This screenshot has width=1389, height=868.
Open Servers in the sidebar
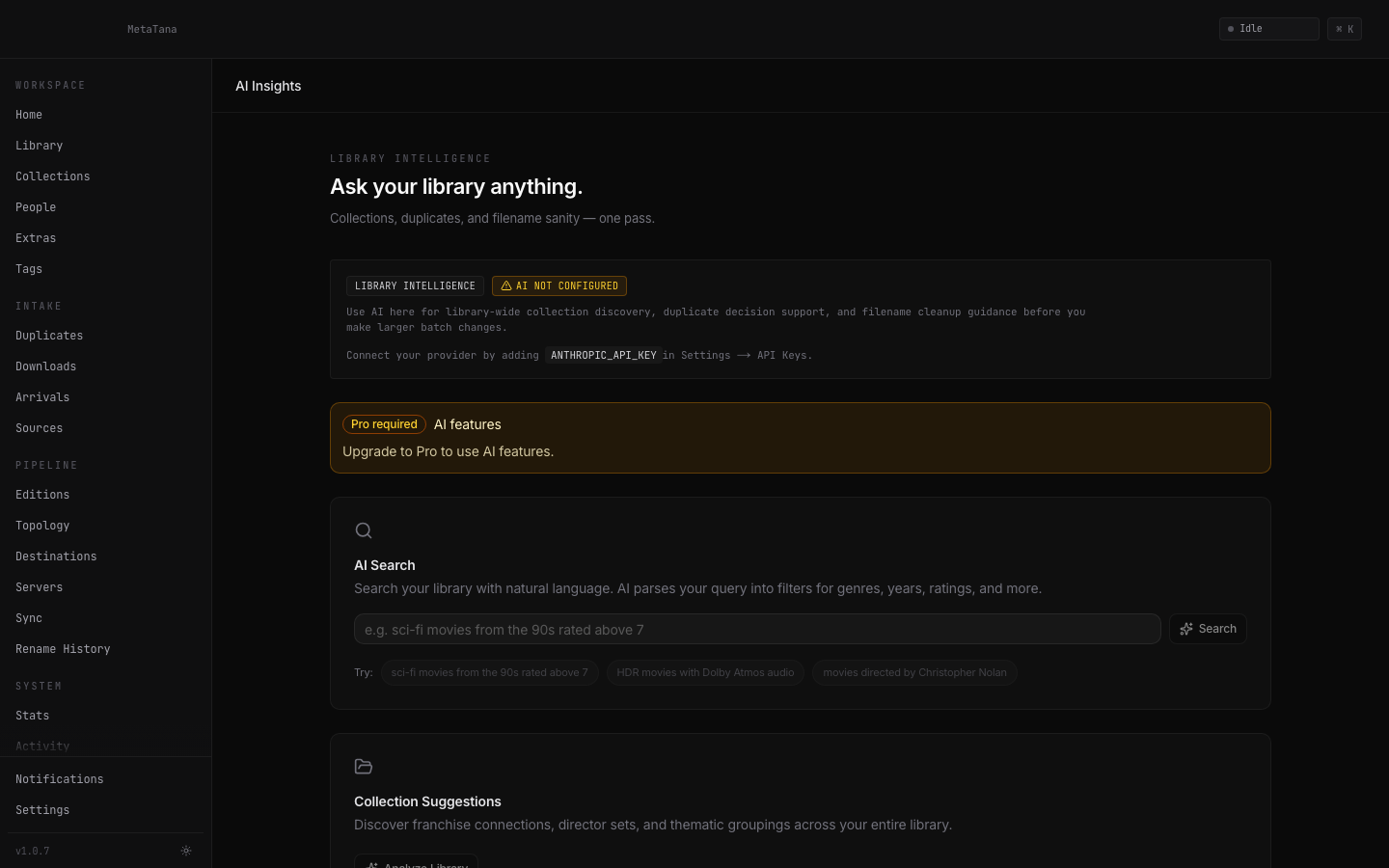[39, 587]
